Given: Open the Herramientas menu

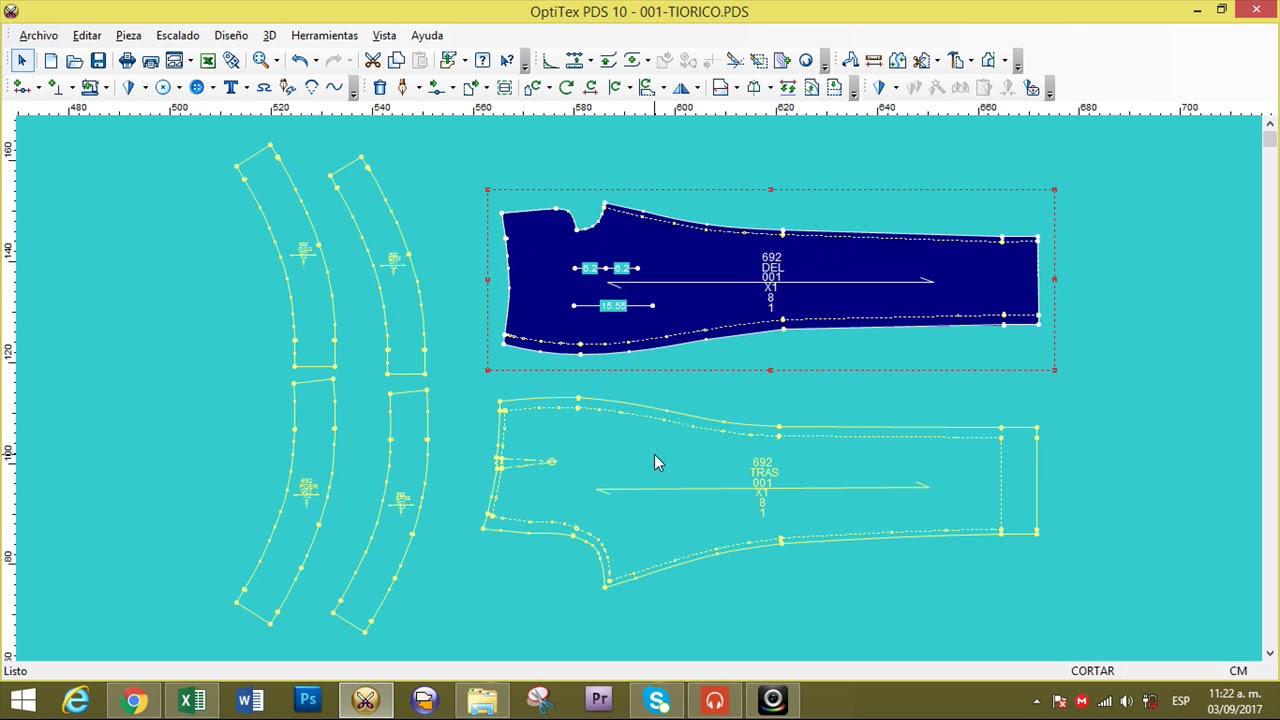Looking at the screenshot, I should pos(324,35).
